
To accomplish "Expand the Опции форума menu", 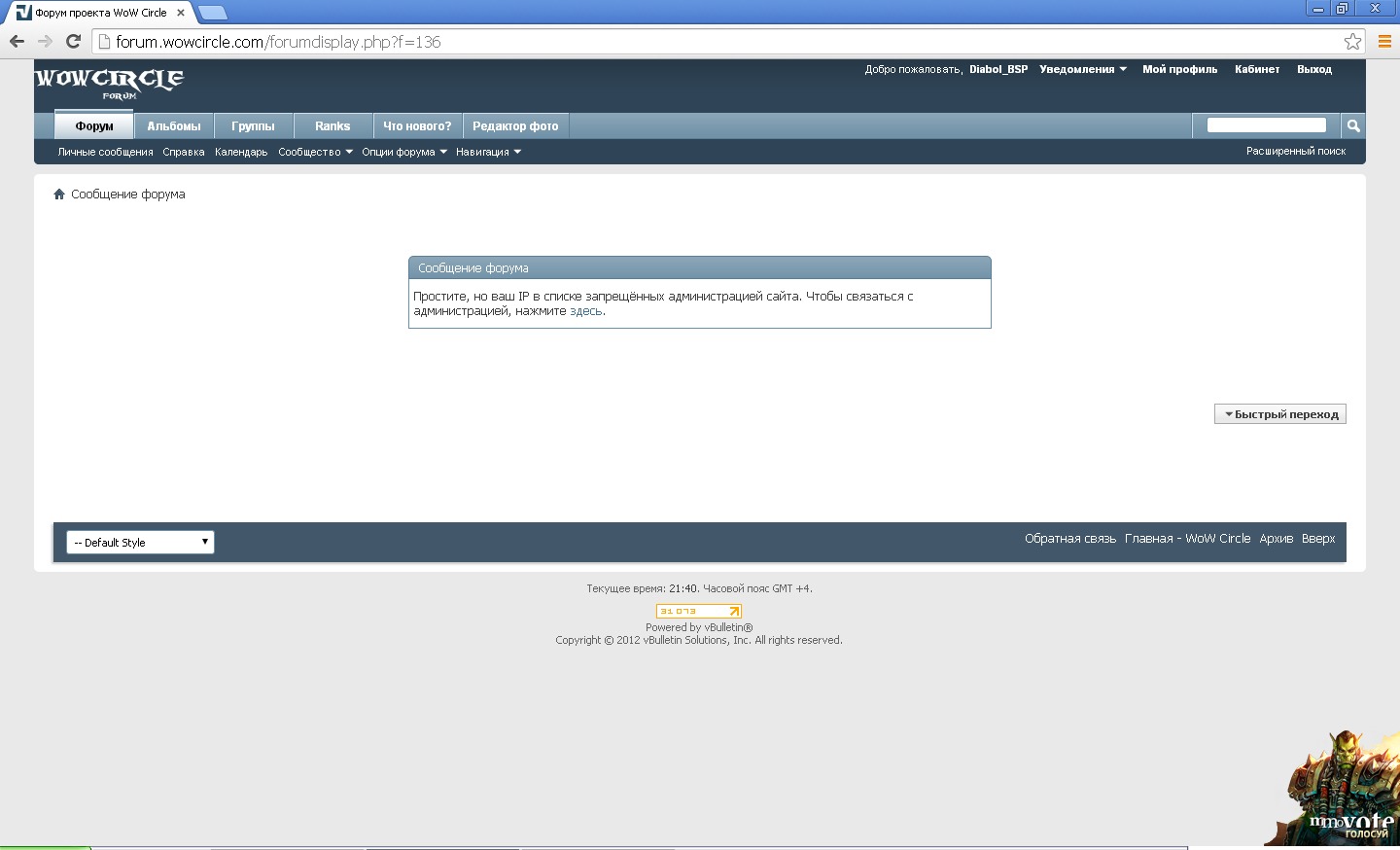I will pyautogui.click(x=404, y=152).
